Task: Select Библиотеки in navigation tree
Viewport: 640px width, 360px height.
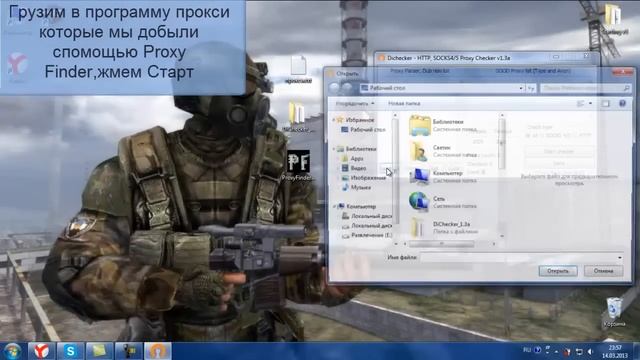Action: (361, 149)
